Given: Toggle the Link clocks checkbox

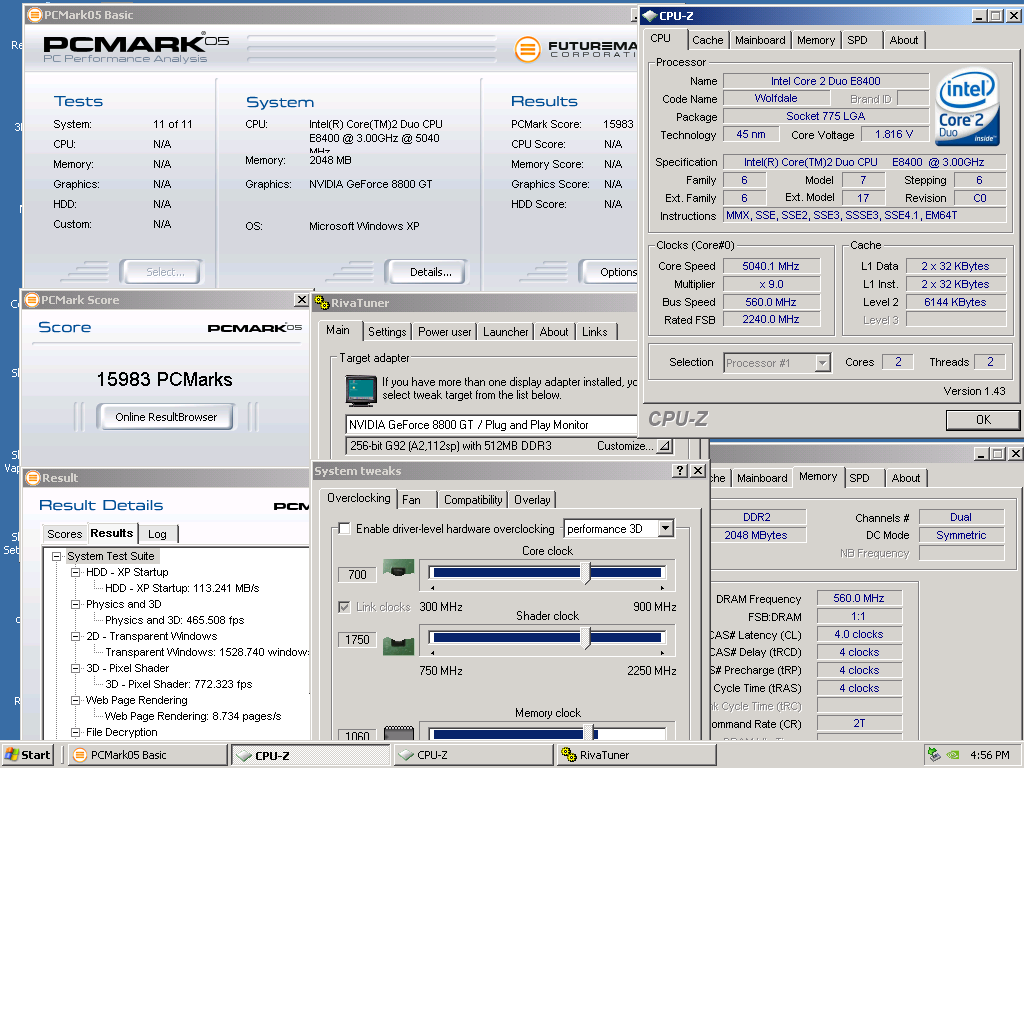Looking at the screenshot, I should click(344, 607).
